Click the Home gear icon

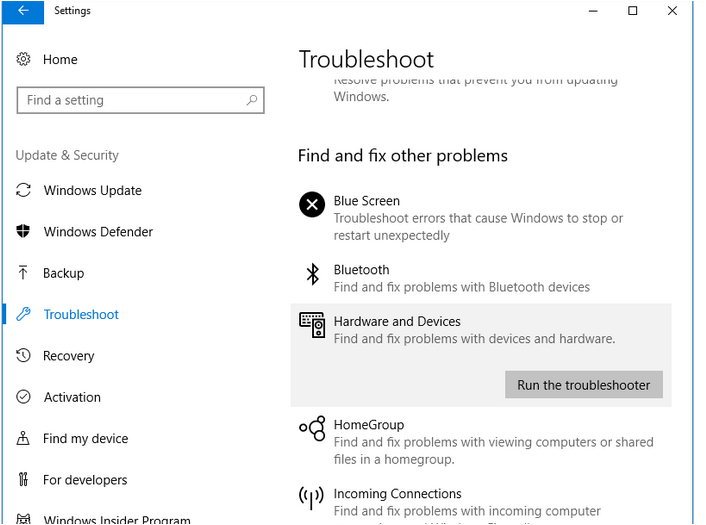24,60
